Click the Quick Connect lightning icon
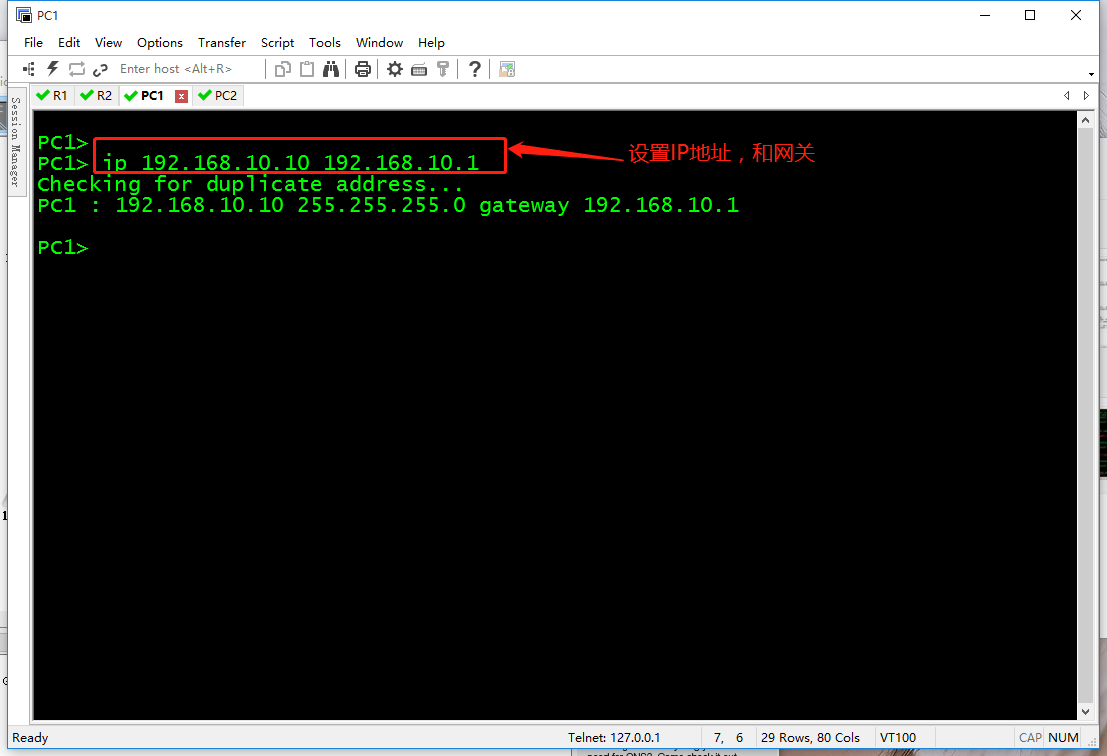 tap(52, 69)
